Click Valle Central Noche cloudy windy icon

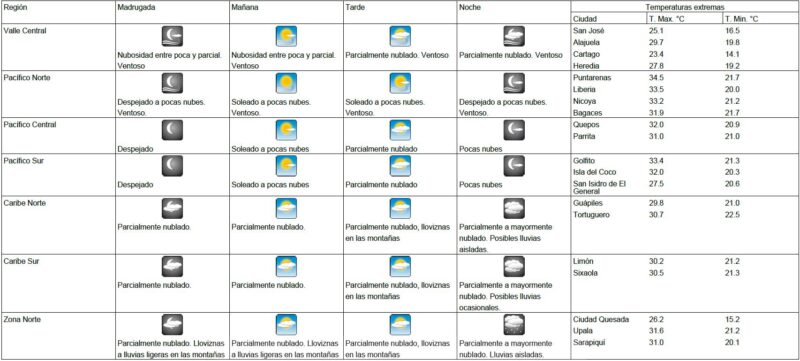[514, 36]
